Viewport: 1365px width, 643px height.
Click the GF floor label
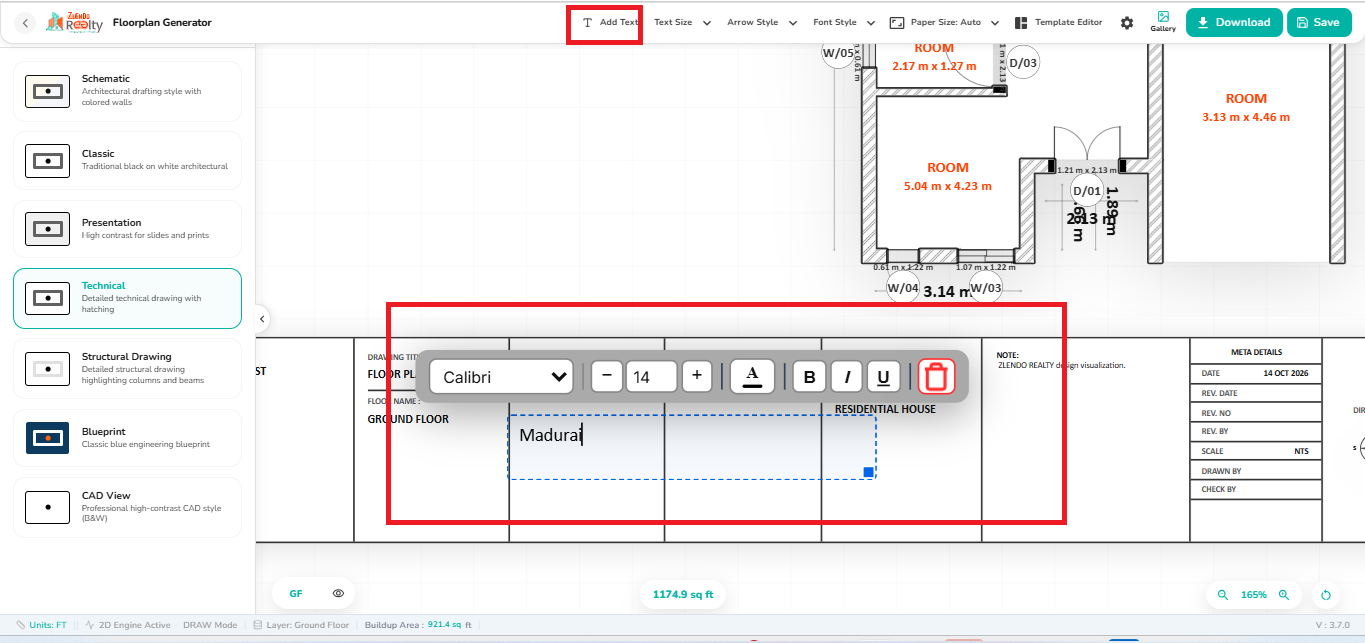click(296, 594)
